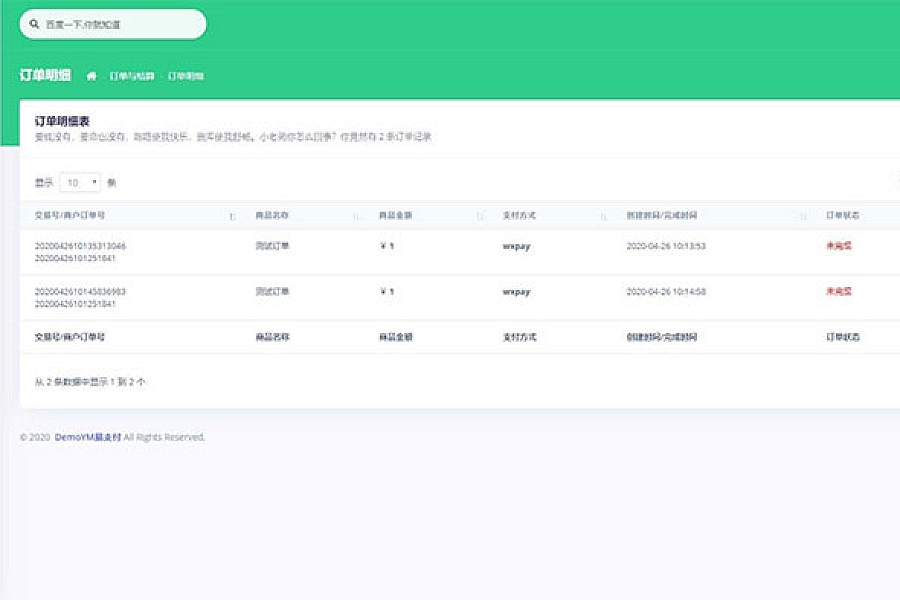
Task: Click timestamp 2020-04-26 10:13:53
Action: [x=666, y=246]
